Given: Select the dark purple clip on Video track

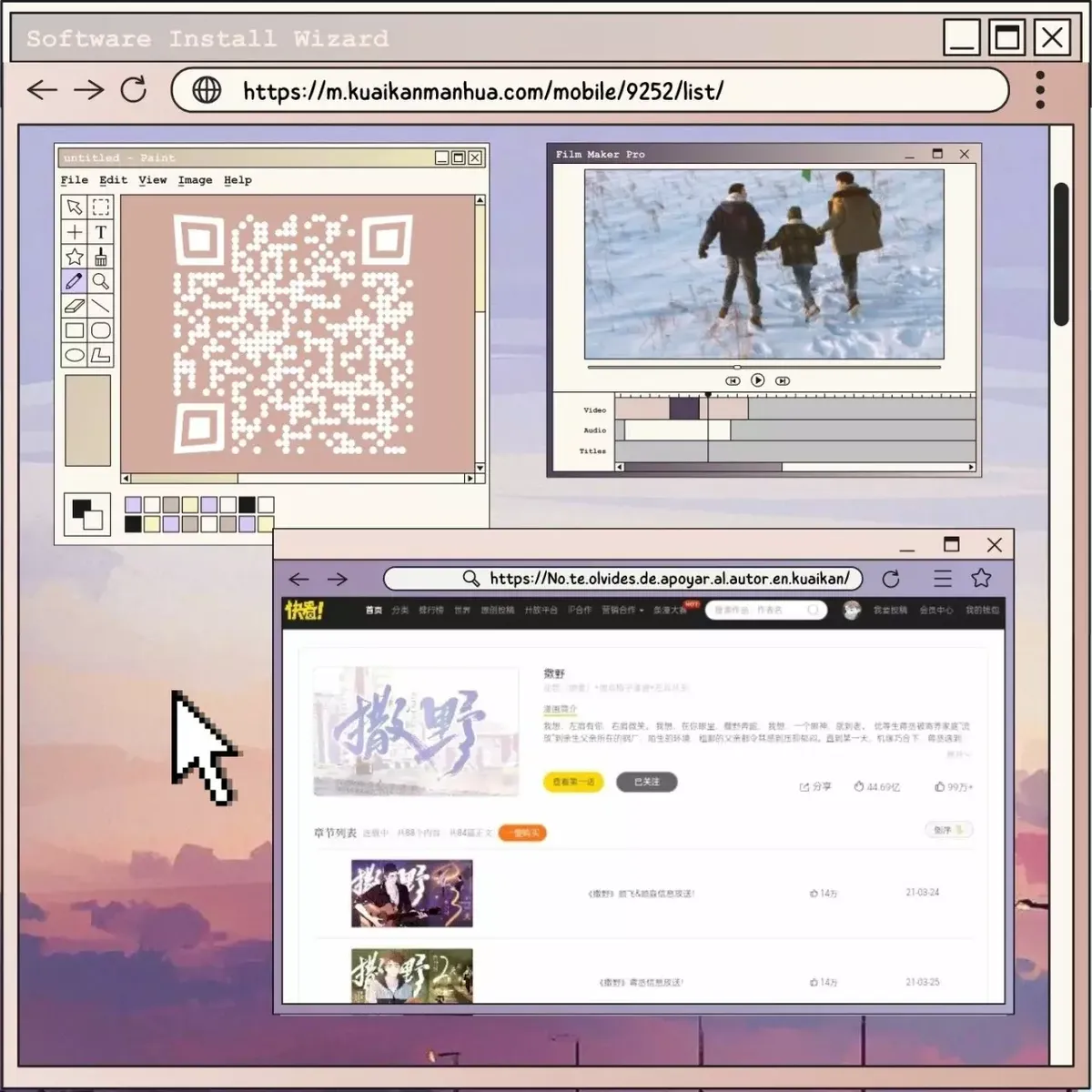Looking at the screenshot, I should pos(684,409).
